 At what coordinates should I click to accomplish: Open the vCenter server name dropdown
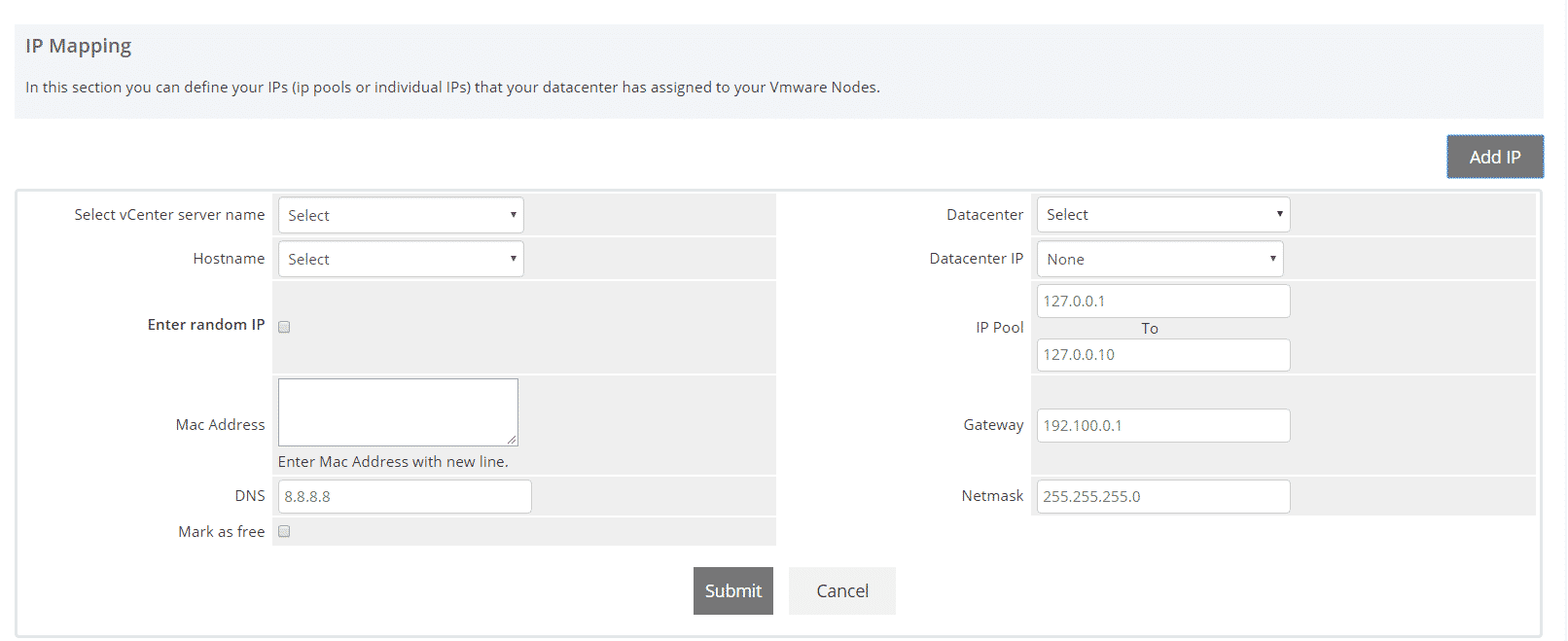pos(400,215)
